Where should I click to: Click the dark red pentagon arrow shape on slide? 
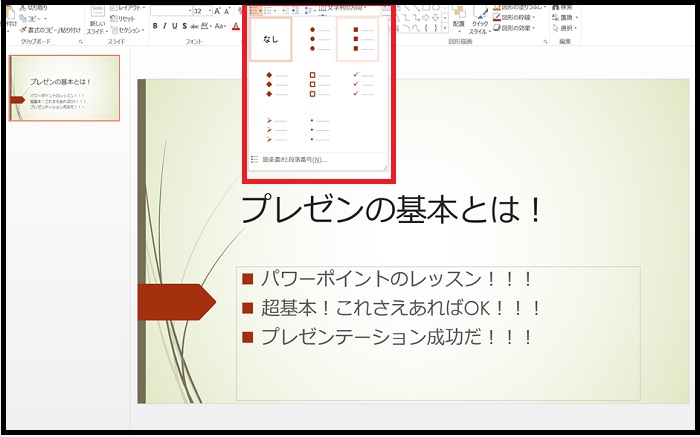click(x=177, y=302)
